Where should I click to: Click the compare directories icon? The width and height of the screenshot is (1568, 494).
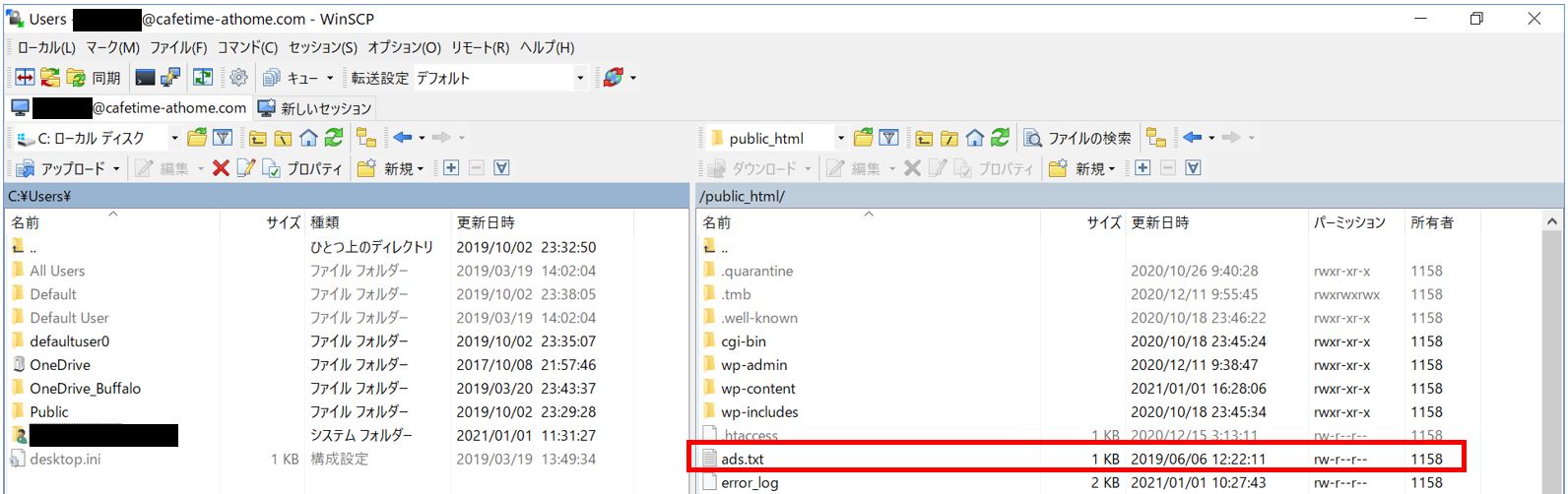(25, 78)
